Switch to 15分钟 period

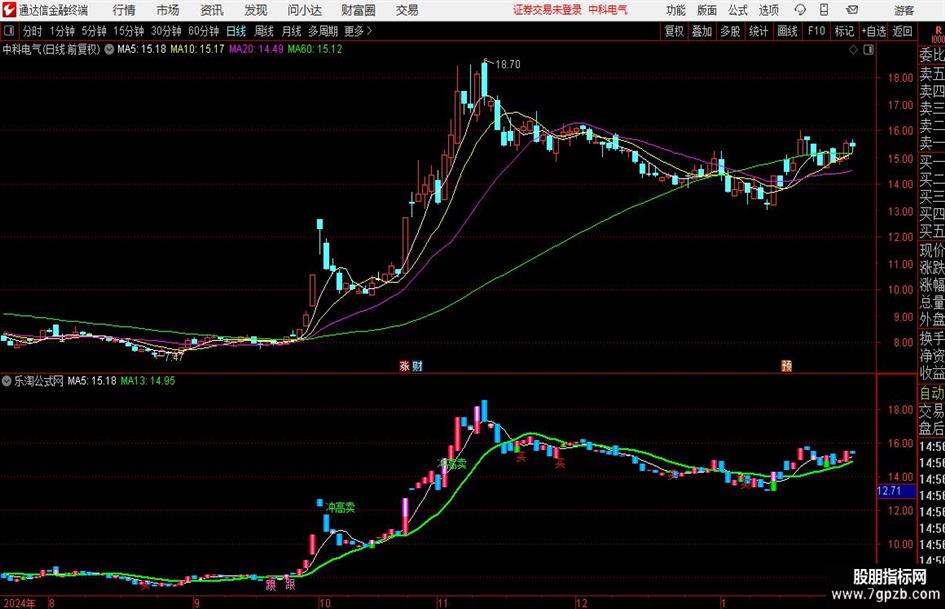(129, 31)
